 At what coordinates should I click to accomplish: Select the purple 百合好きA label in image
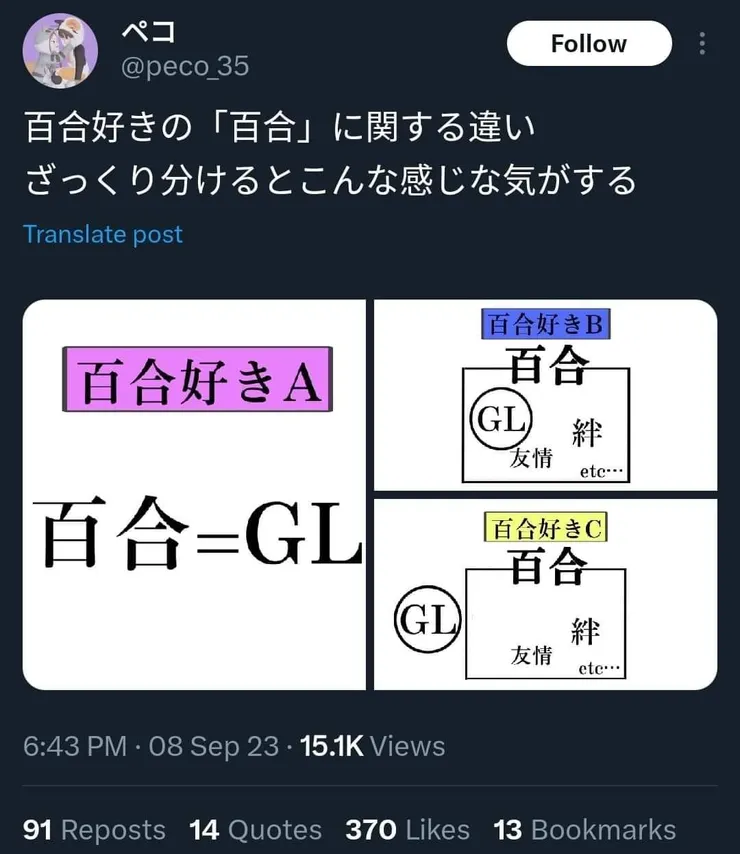(196, 380)
